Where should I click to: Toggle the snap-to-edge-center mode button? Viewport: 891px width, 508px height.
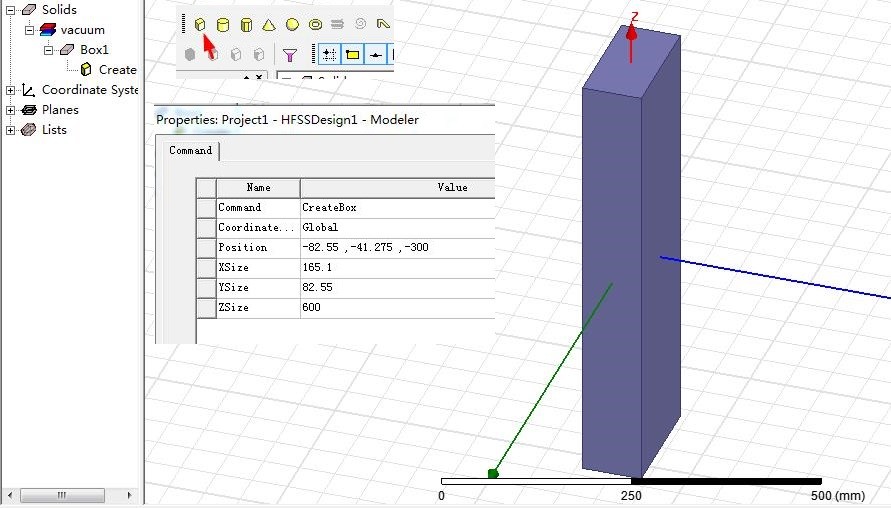coord(376,55)
